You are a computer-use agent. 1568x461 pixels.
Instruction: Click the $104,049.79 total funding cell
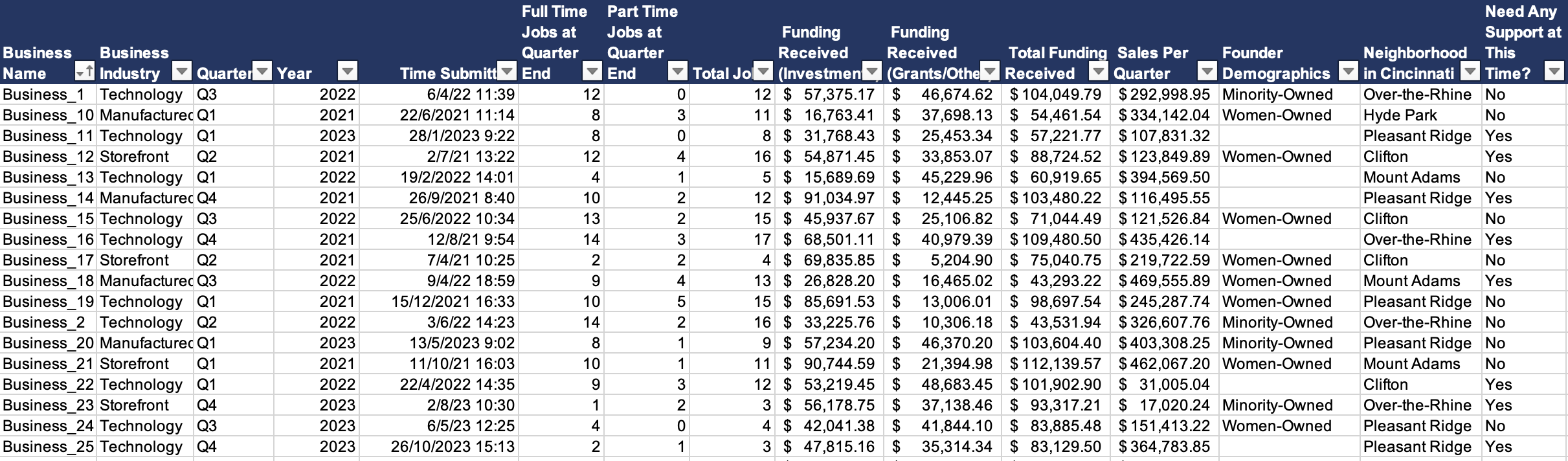point(1056,95)
